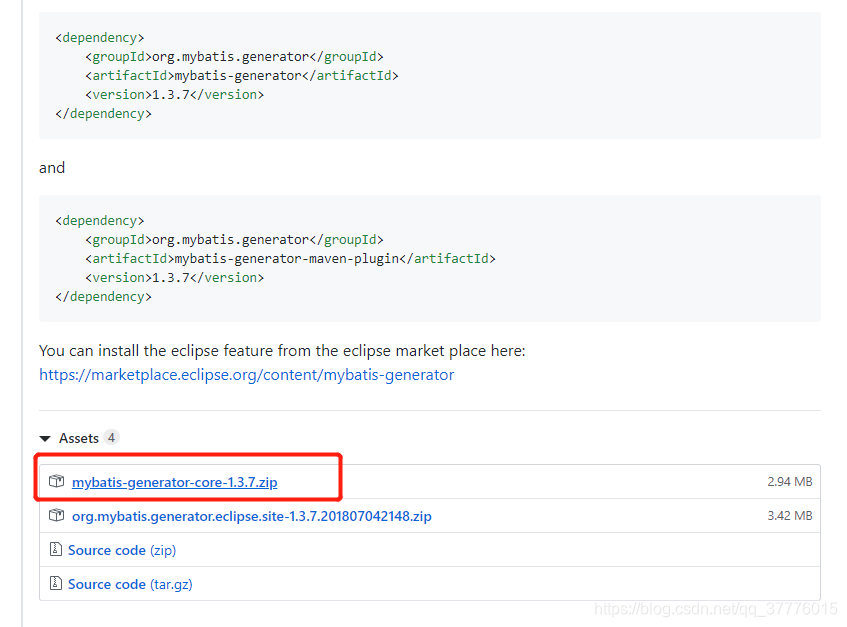Download mybatis-generator-core-1.3.7.zip
This screenshot has width=847, height=627.
pos(174,482)
